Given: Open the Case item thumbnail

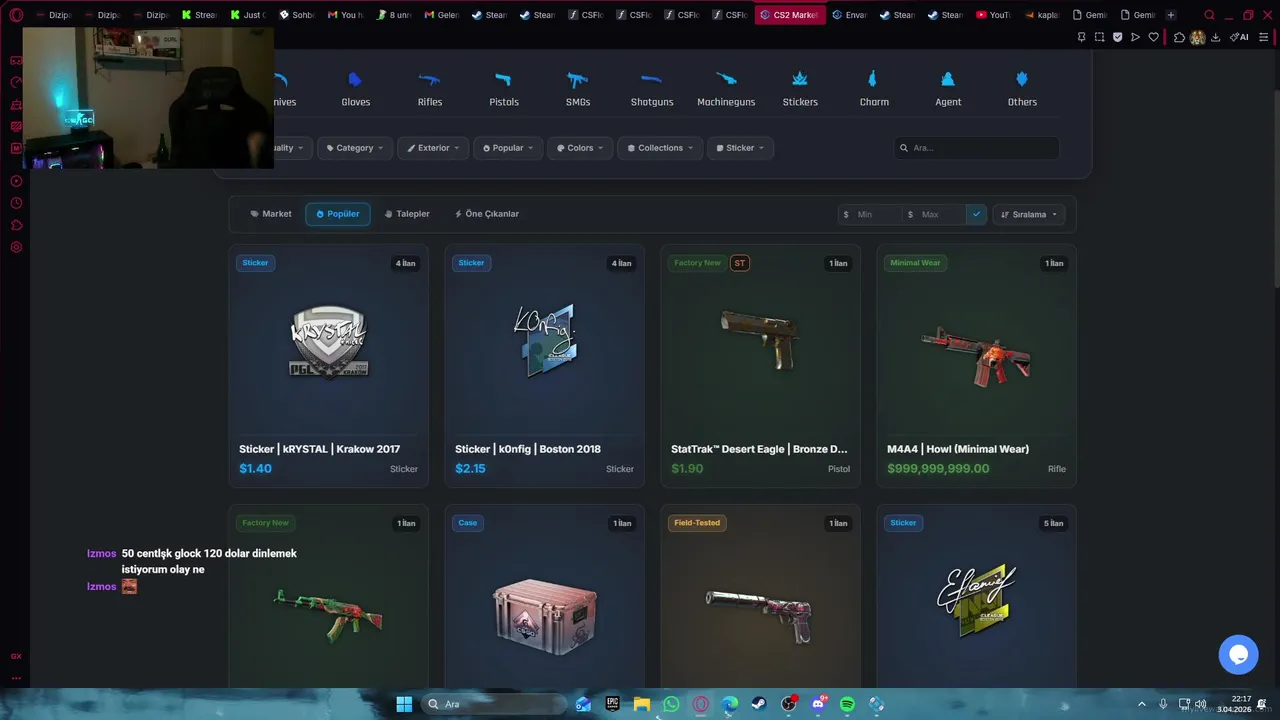Looking at the screenshot, I should click(x=545, y=616).
